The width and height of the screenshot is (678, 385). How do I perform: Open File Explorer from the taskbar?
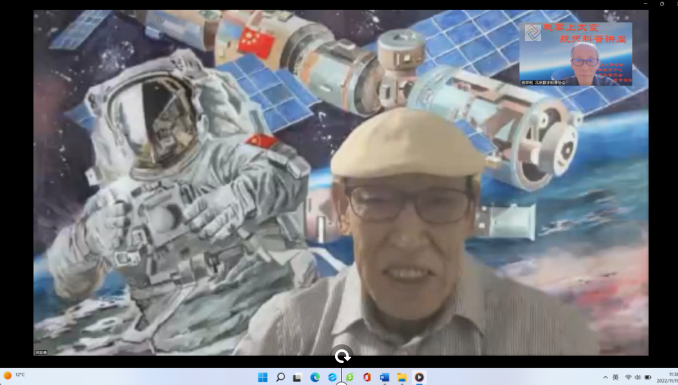click(x=402, y=377)
